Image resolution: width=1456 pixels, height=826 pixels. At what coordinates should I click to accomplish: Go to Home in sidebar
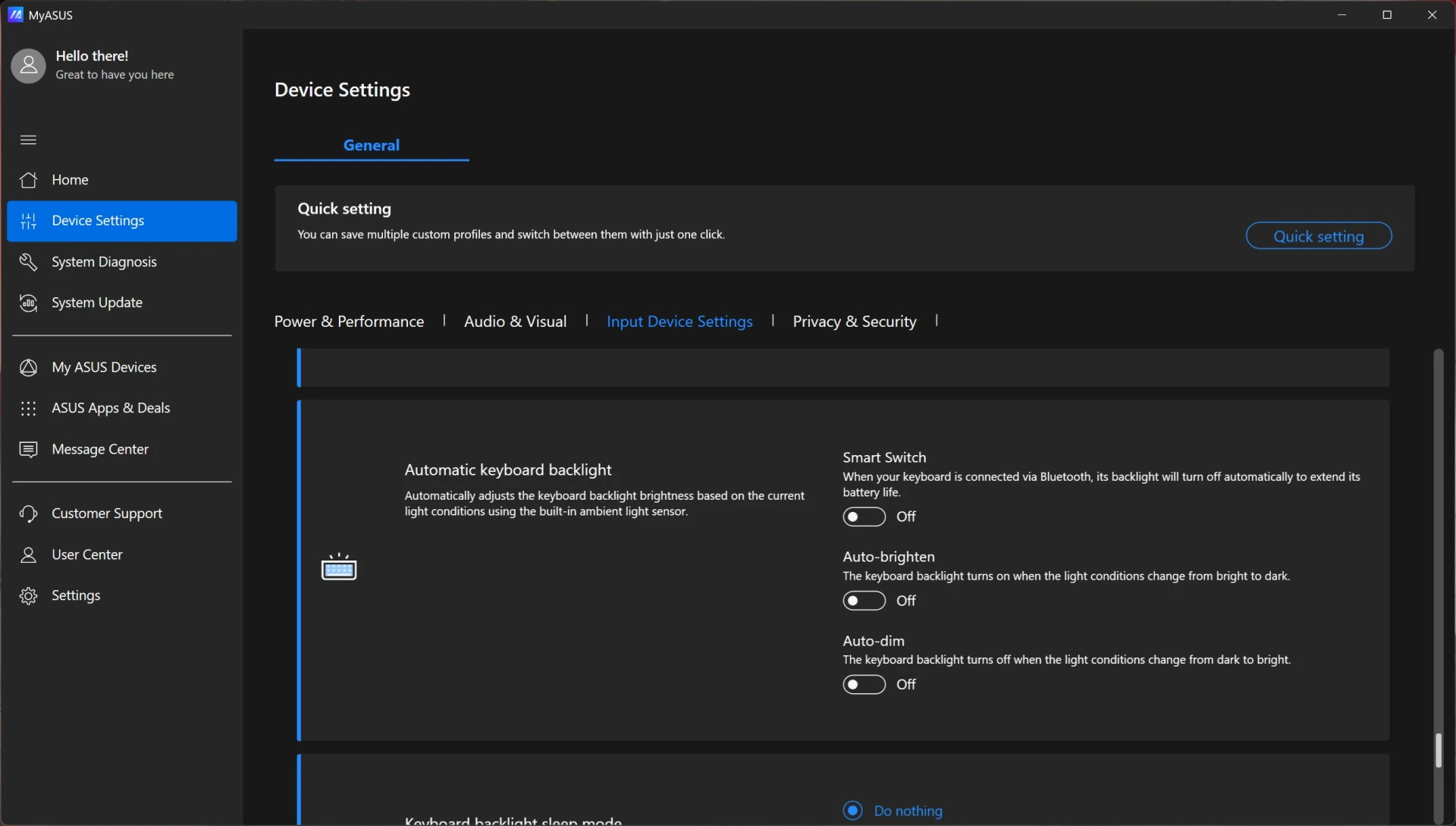click(x=121, y=180)
